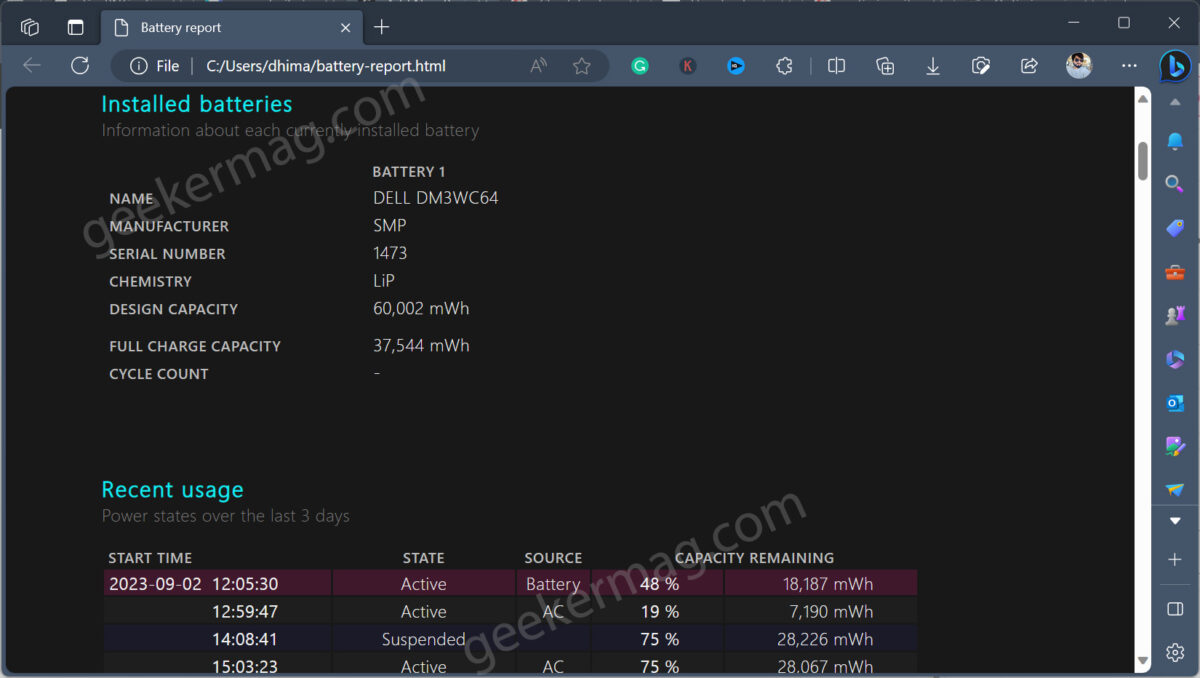
Task: Open the Share menu
Action: (1028, 65)
